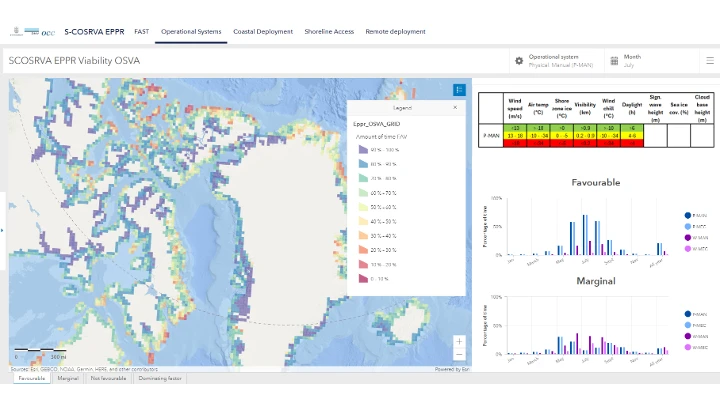Switch to the Coastal Deployment tab
720x405 pixels.
(x=263, y=32)
